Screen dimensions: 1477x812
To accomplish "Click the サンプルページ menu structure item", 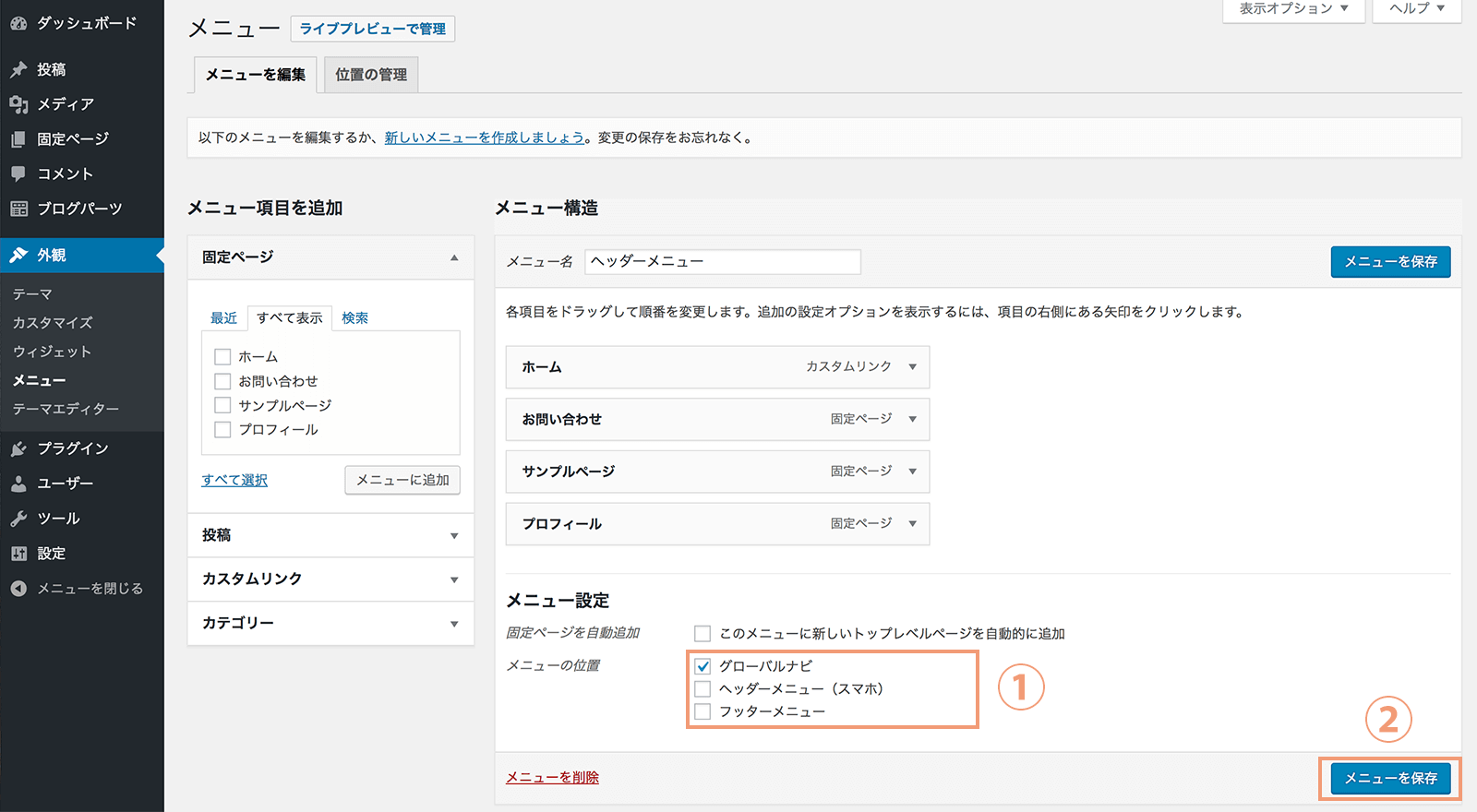I will (x=717, y=472).
